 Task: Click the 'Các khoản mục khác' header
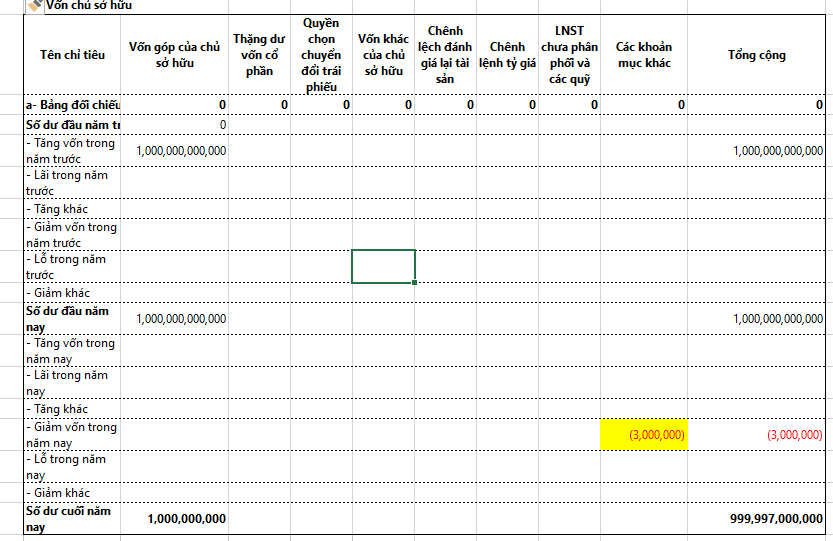pyautogui.click(x=643, y=55)
